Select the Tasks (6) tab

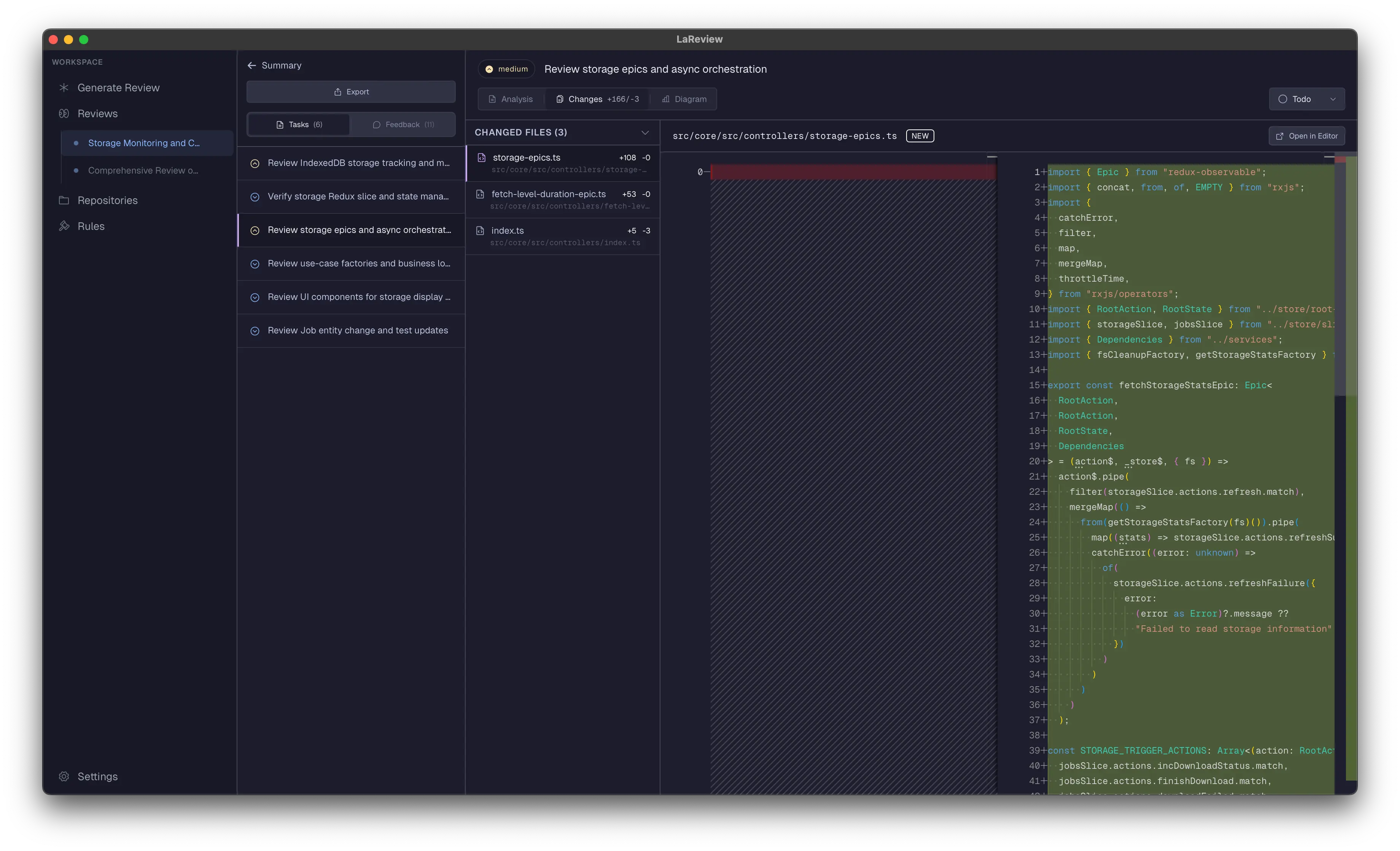(x=299, y=124)
